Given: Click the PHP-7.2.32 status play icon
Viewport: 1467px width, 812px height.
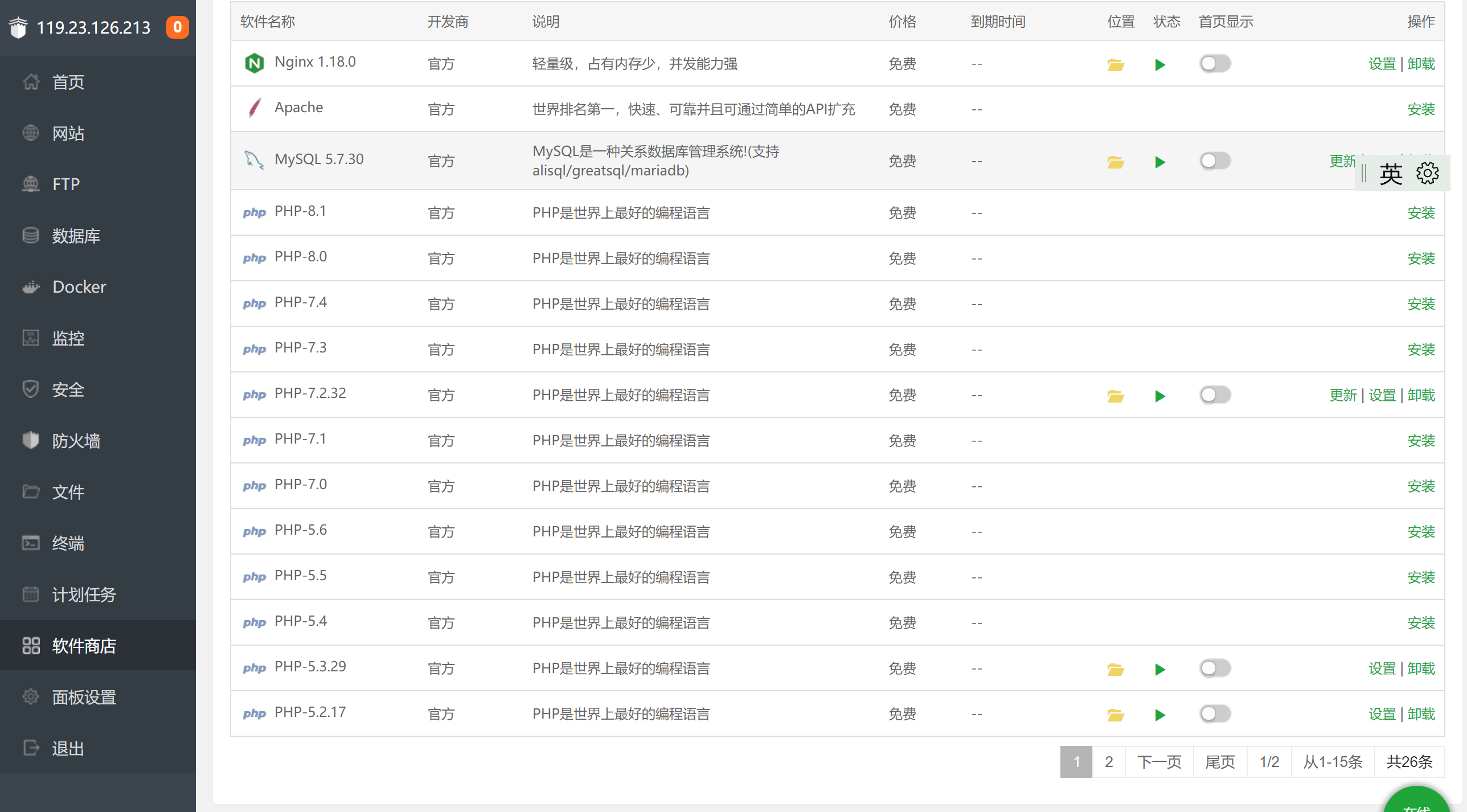Looking at the screenshot, I should 1159,396.
